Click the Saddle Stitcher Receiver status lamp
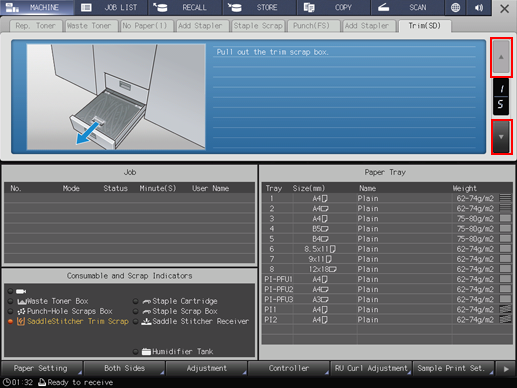The image size is (517, 388). (135, 322)
